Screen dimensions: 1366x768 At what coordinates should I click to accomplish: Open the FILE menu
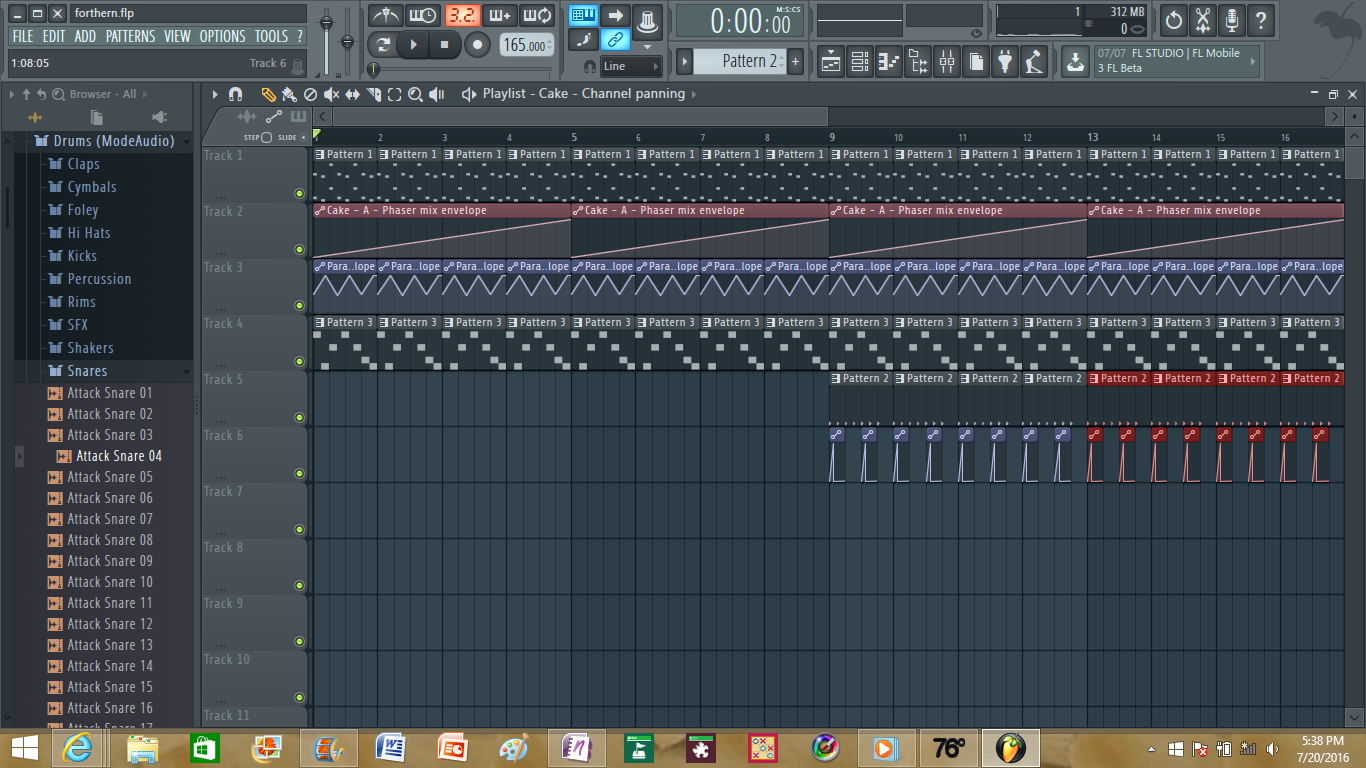tap(23, 36)
